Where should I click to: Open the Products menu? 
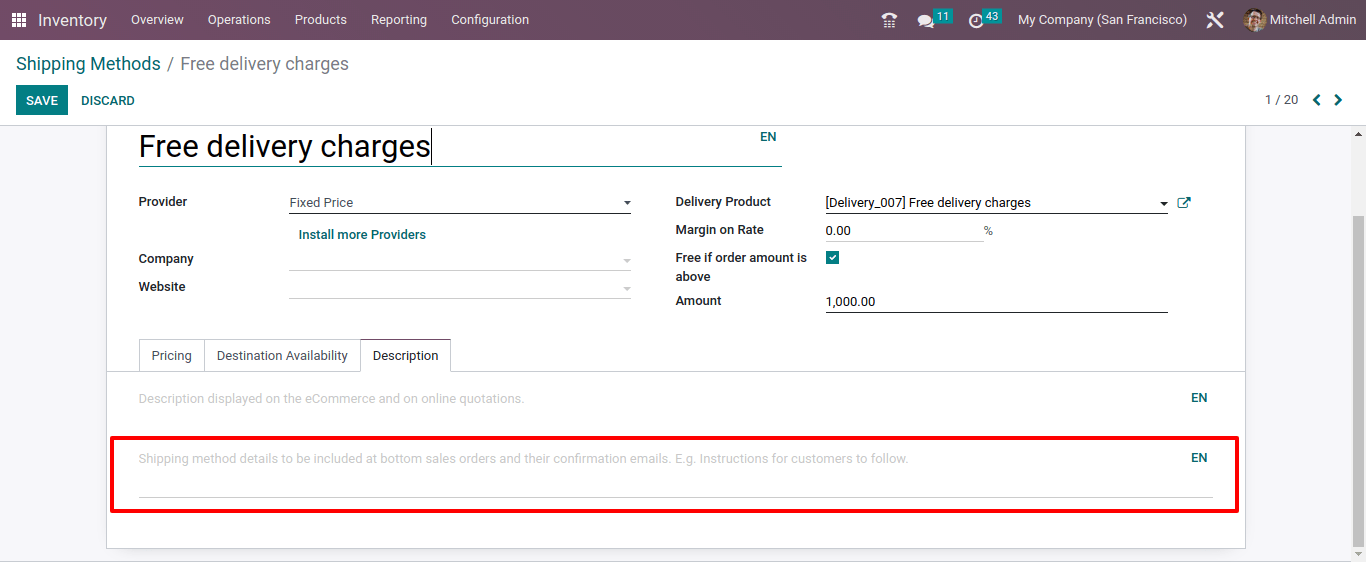pos(321,20)
